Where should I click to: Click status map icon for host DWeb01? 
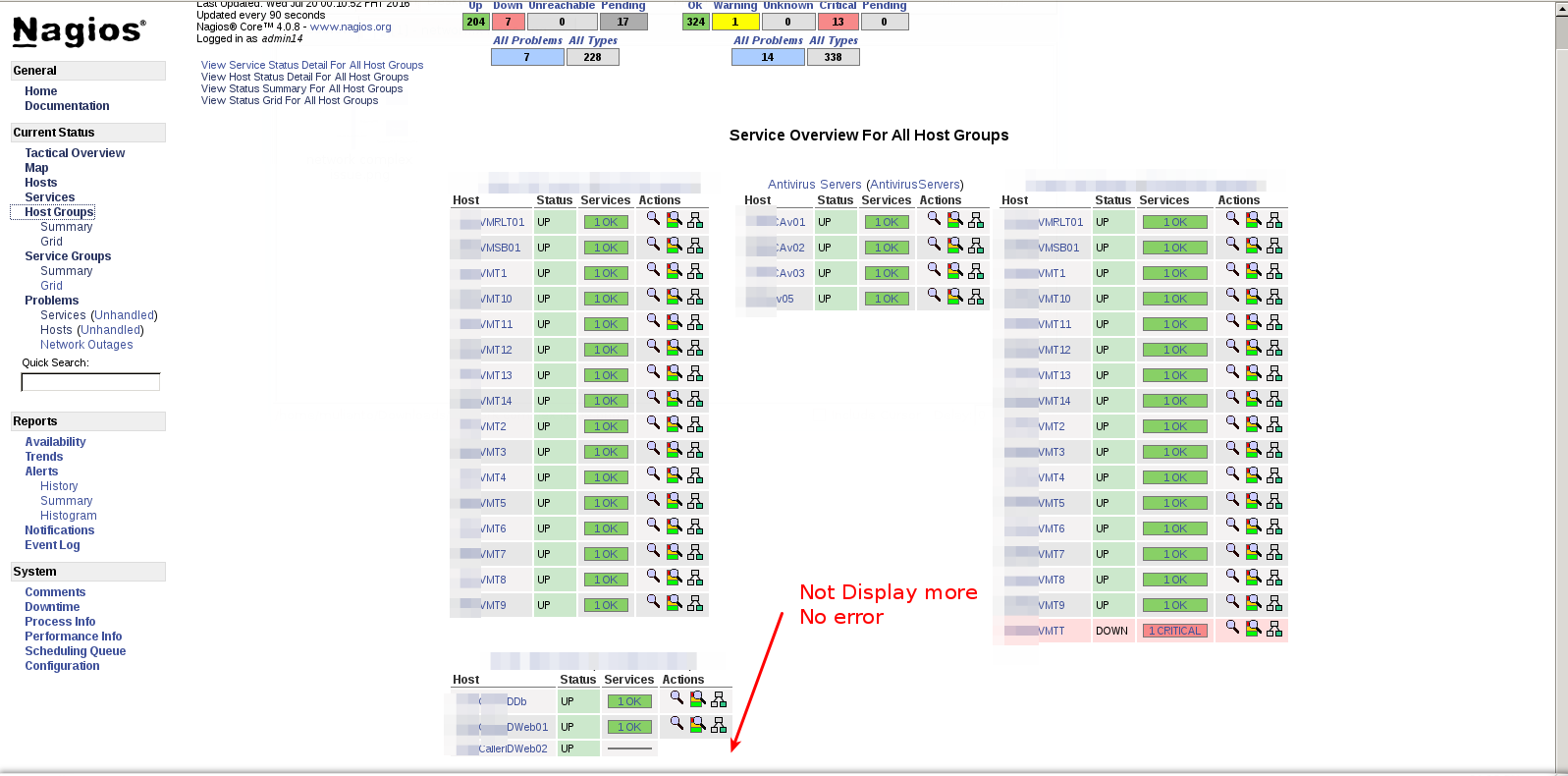(x=719, y=725)
